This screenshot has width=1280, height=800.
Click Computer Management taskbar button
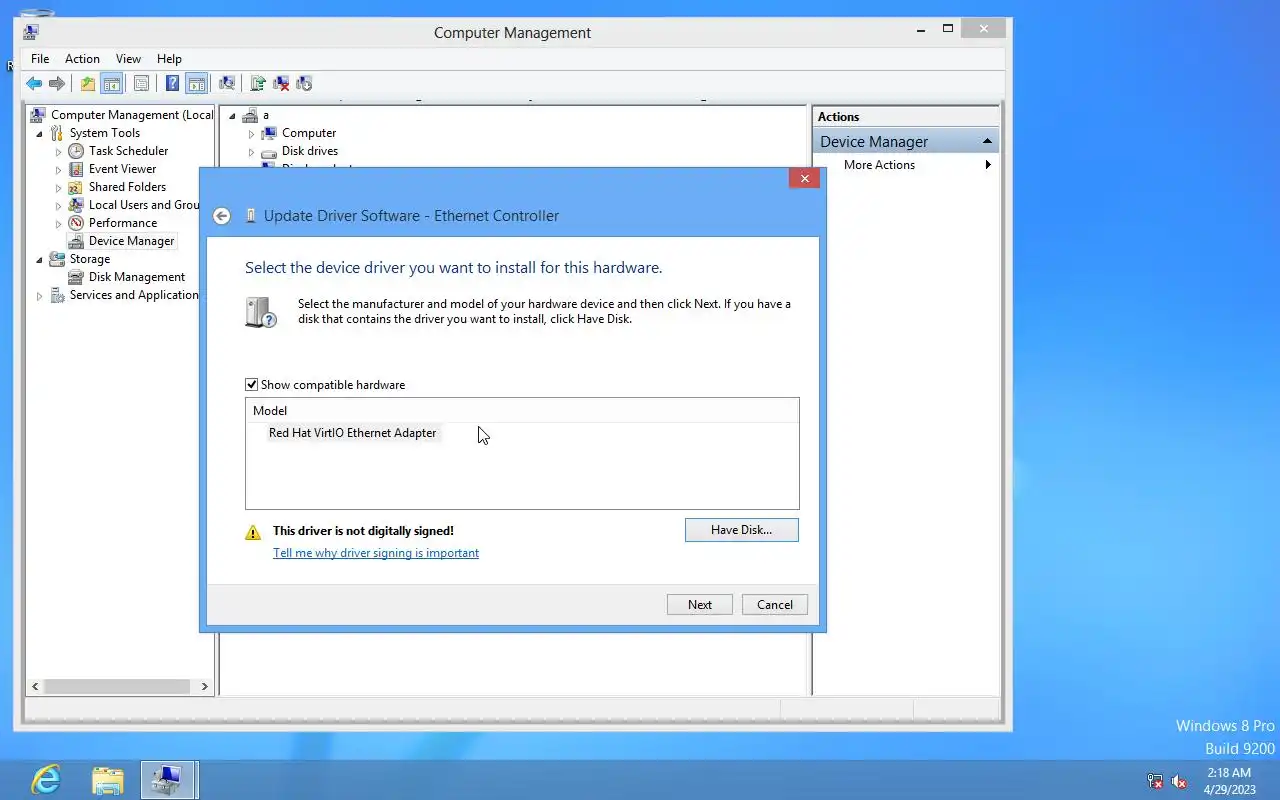(168, 780)
